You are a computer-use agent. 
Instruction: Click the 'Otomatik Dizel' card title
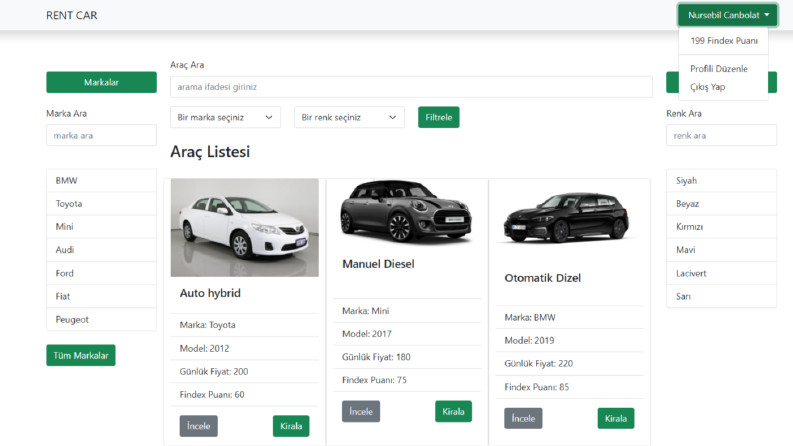[543, 278]
